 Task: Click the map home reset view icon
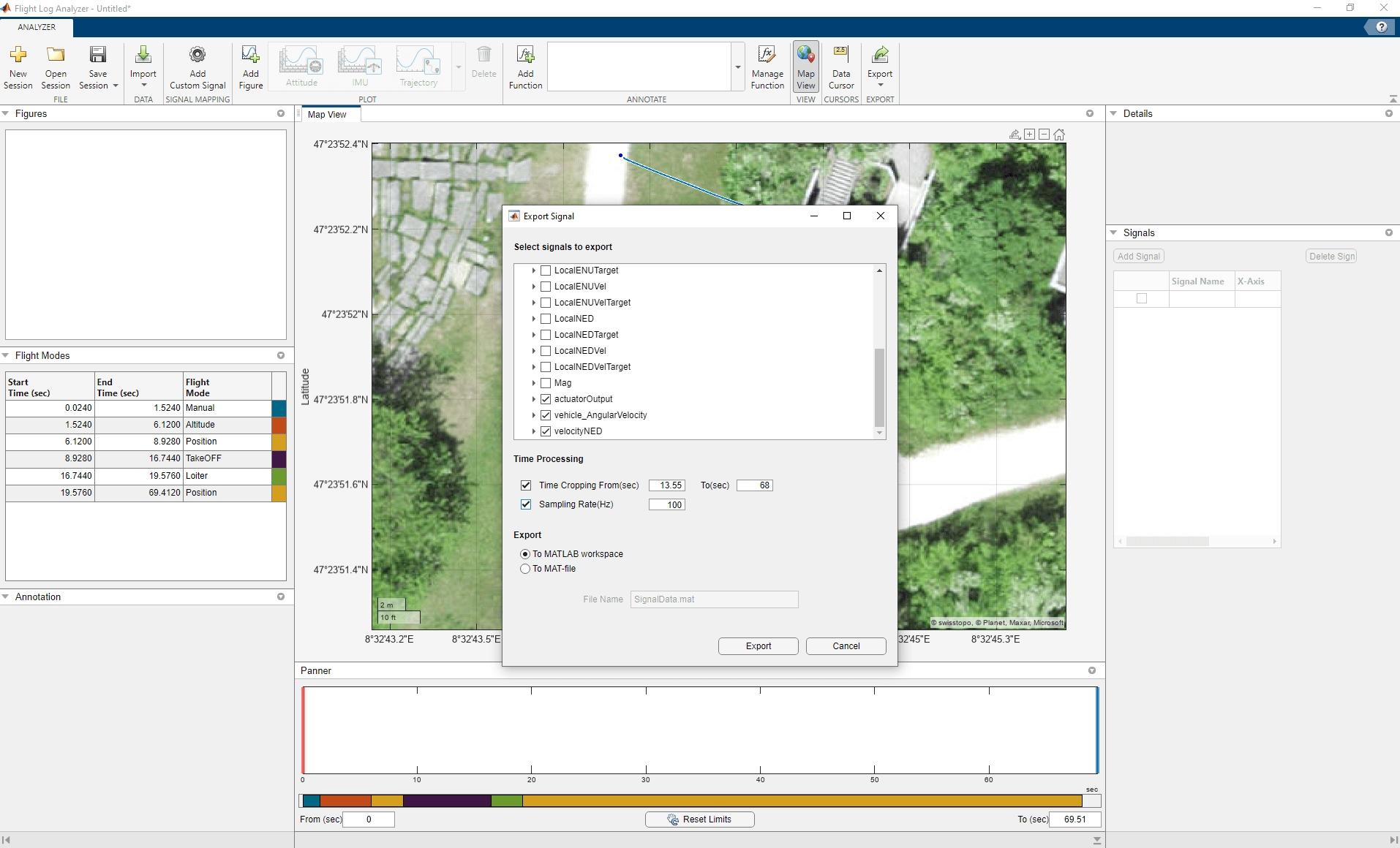coord(1059,135)
